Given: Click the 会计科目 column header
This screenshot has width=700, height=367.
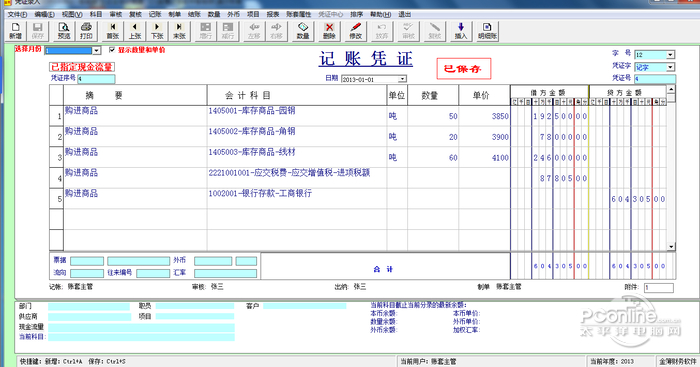Looking at the screenshot, I should click(297, 95).
